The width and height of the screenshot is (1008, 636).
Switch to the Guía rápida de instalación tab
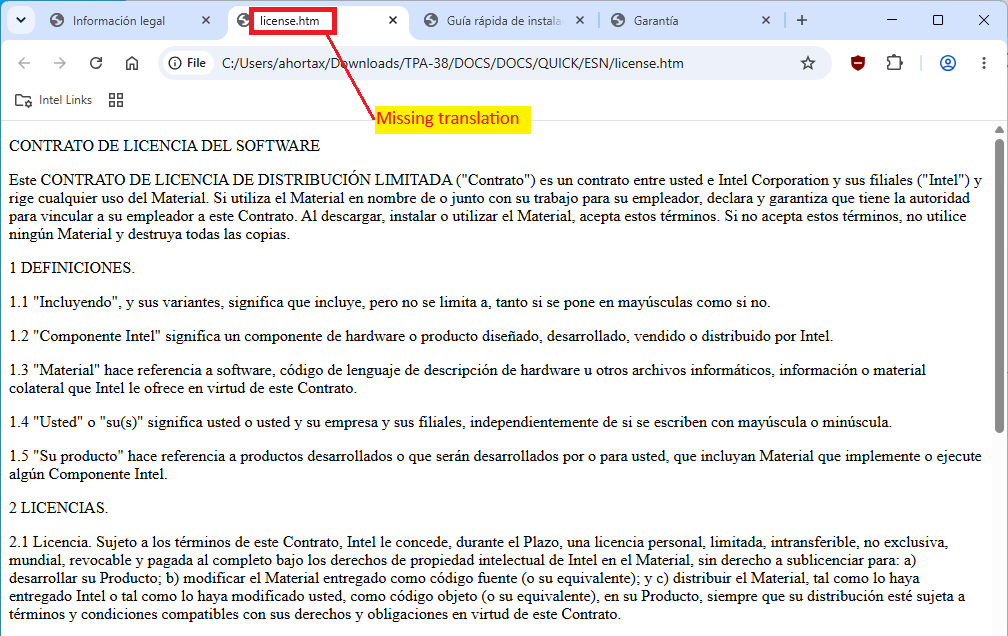click(503, 21)
